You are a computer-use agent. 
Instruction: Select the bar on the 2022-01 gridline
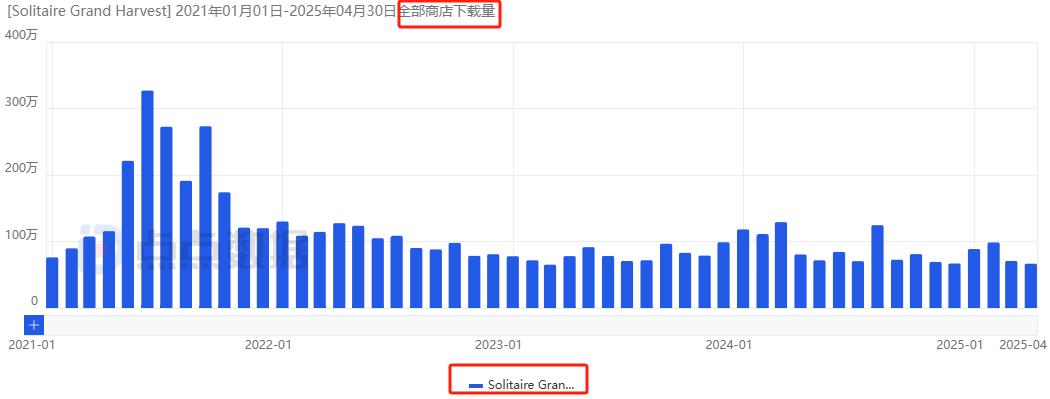[x=283, y=265]
